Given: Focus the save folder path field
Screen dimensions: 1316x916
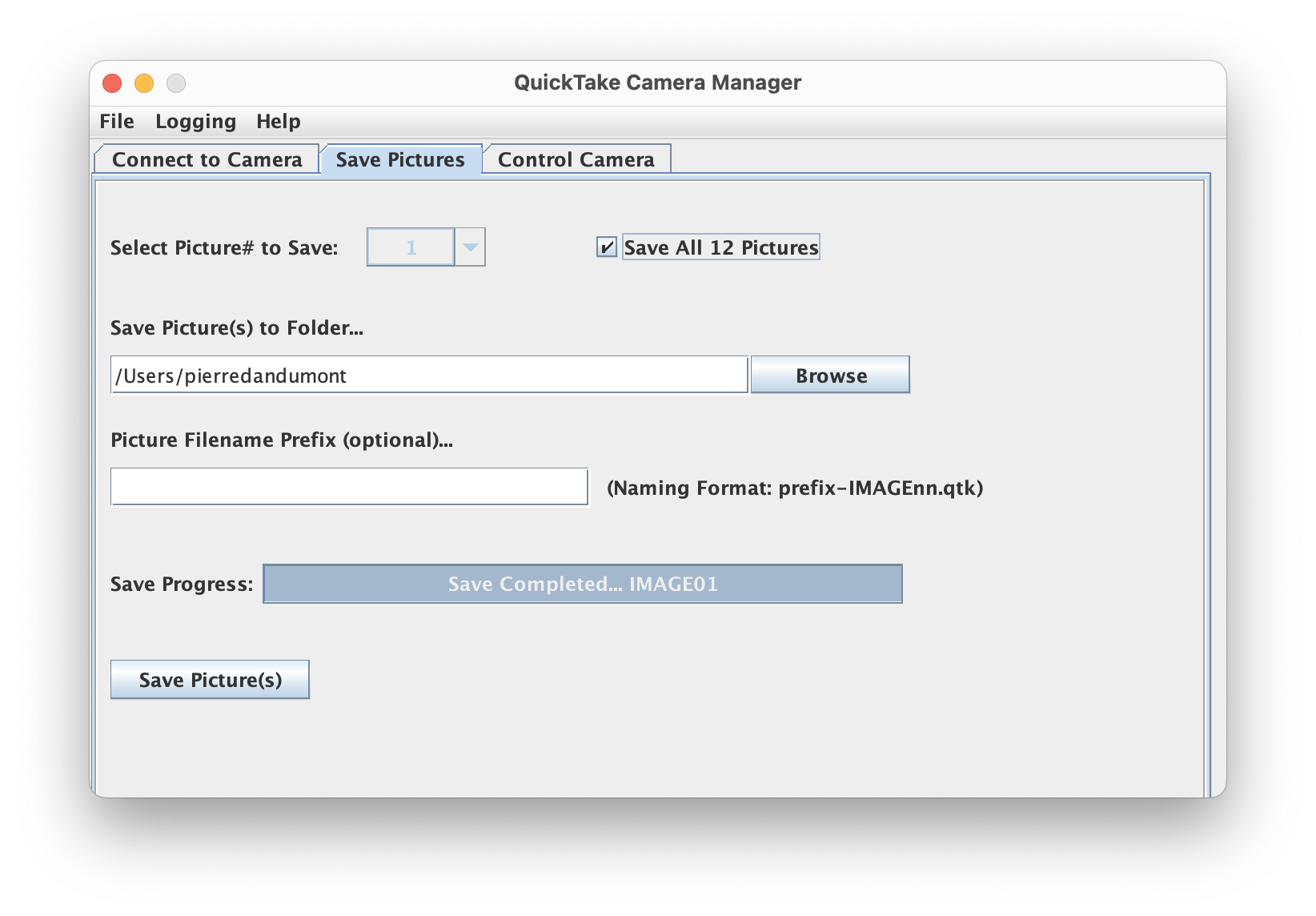Looking at the screenshot, I should click(429, 376).
